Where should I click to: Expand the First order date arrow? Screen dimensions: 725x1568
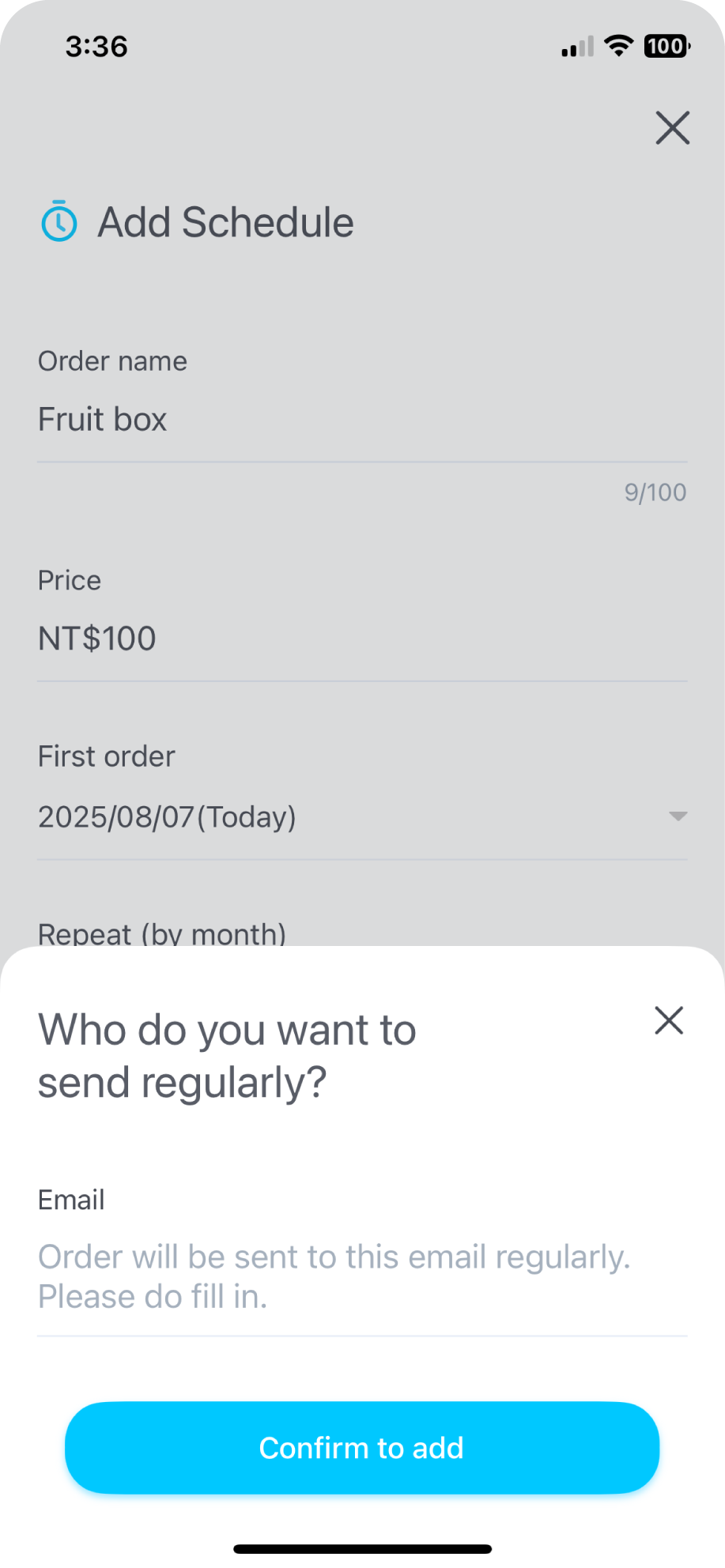(x=678, y=816)
